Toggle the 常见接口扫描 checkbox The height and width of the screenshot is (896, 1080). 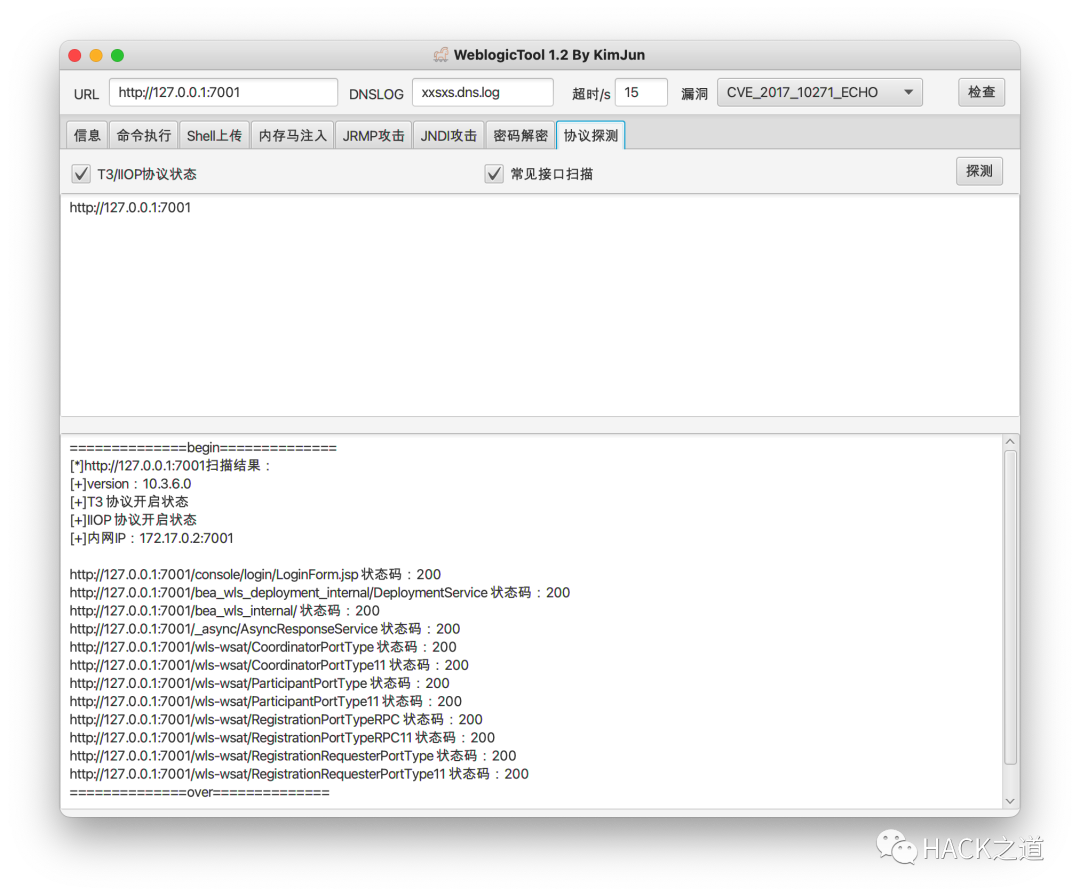click(x=494, y=174)
